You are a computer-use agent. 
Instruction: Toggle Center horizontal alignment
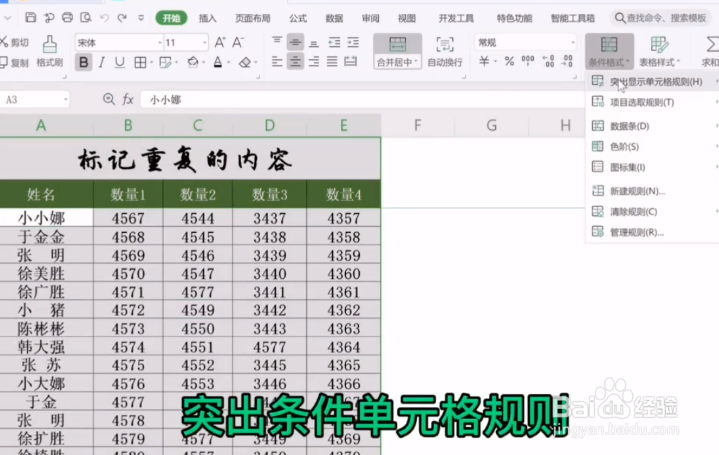295,61
